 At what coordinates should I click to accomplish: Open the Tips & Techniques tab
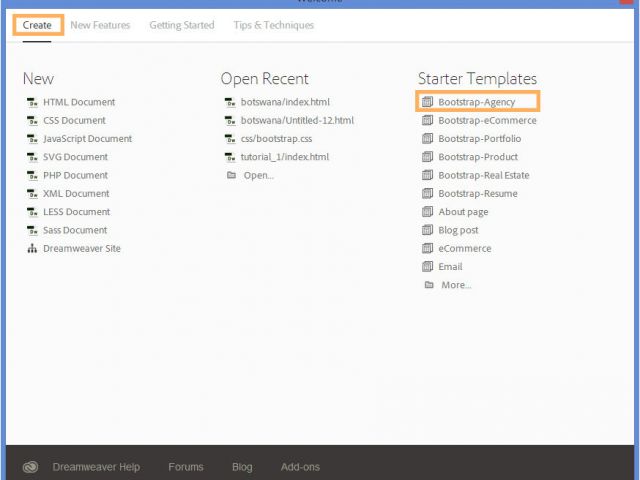[x=273, y=25]
